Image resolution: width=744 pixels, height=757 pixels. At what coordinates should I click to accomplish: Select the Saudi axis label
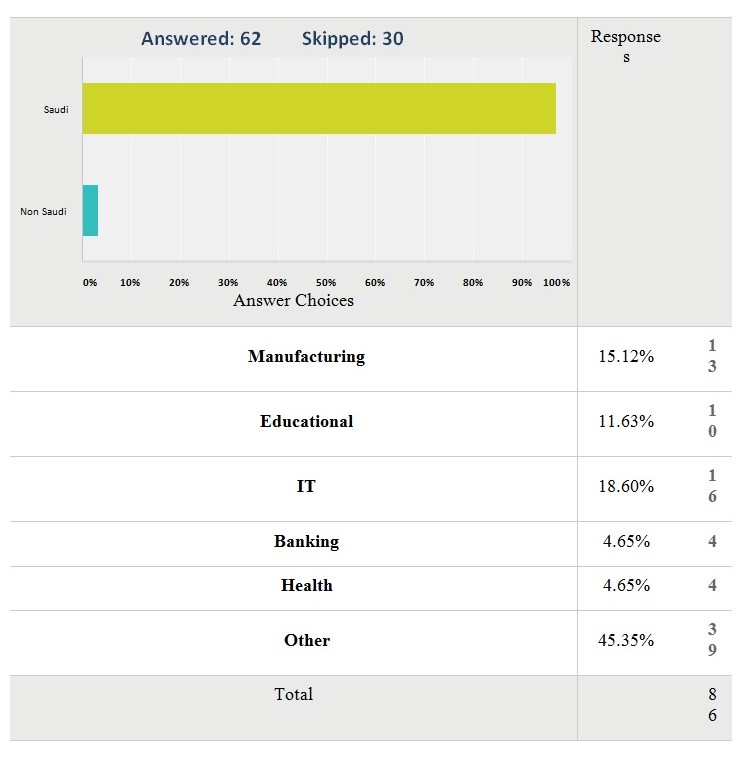point(56,109)
